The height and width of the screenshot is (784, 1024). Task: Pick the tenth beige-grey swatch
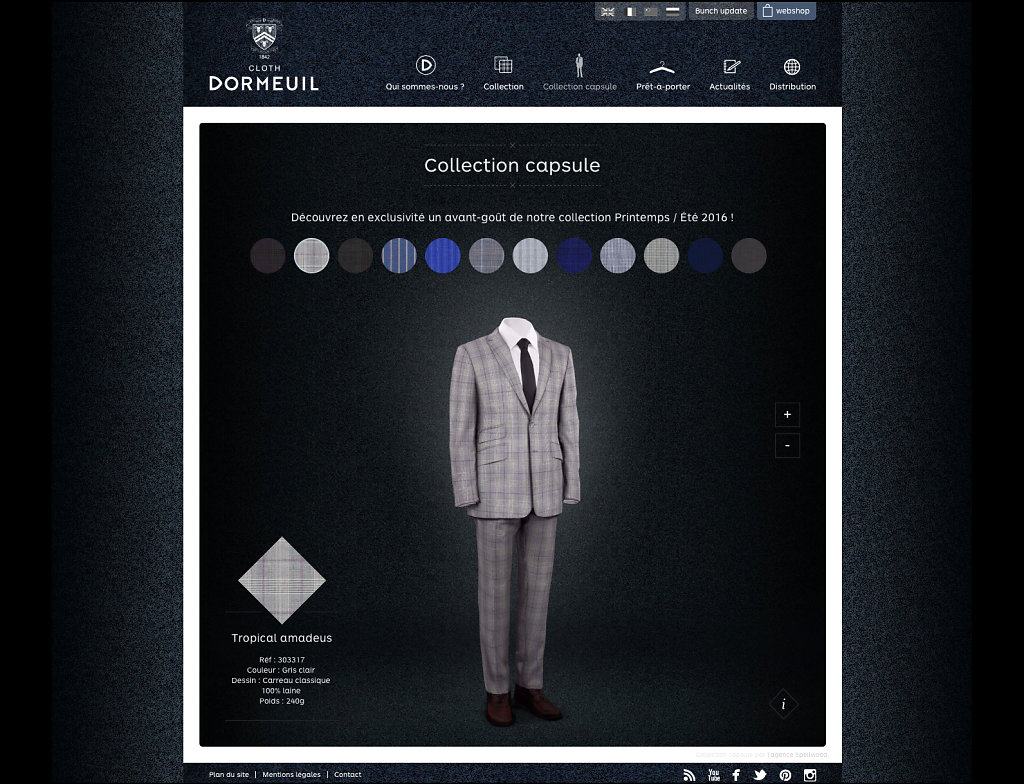[662, 255]
